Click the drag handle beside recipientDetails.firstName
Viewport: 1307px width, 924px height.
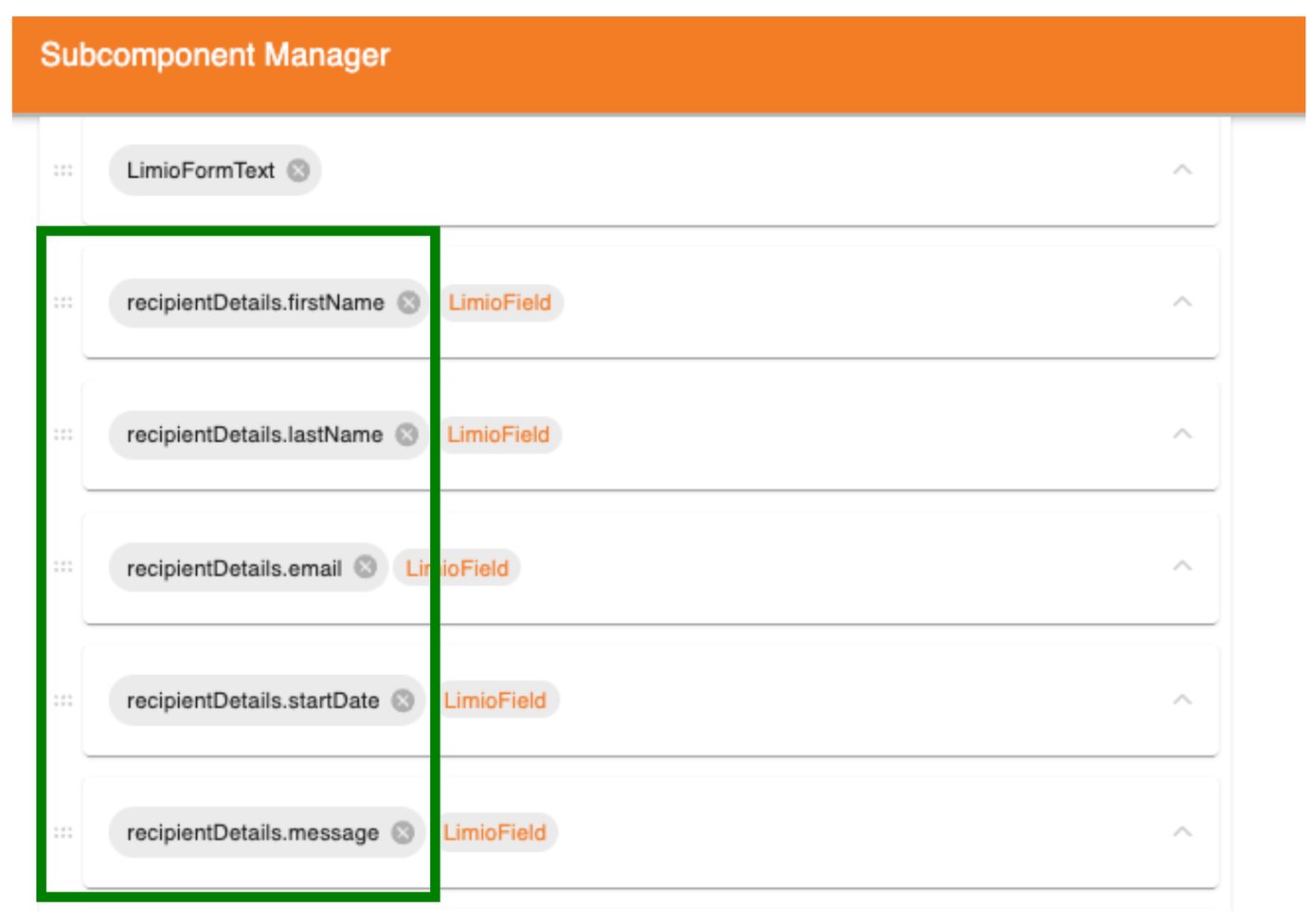point(63,303)
